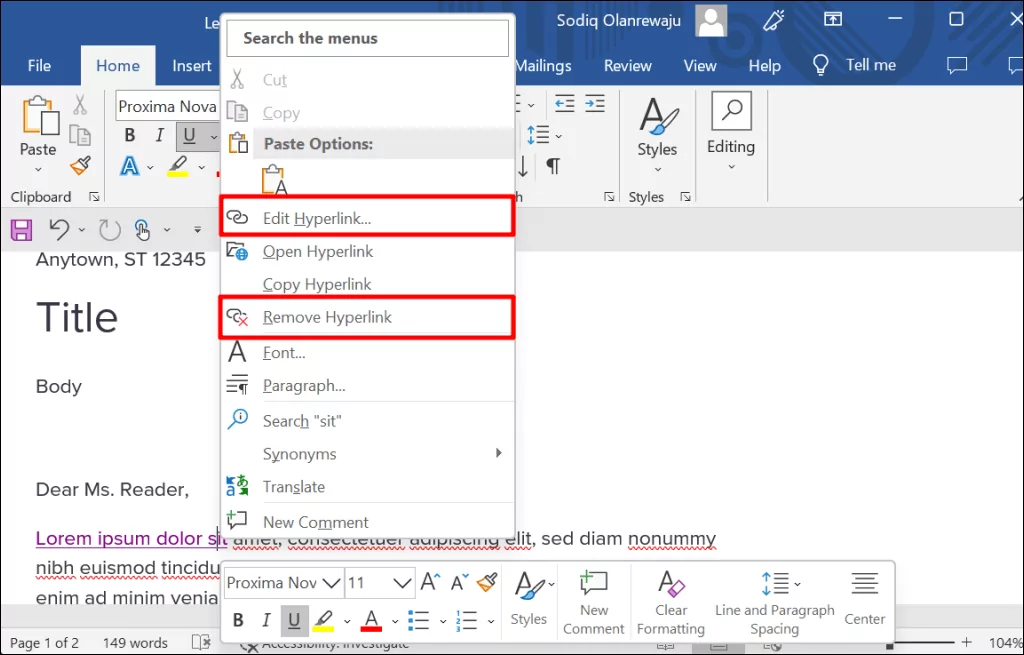Screen dimensions: 1024x655
Task: Toggle Bold in the floating mini toolbar
Action: click(x=238, y=620)
